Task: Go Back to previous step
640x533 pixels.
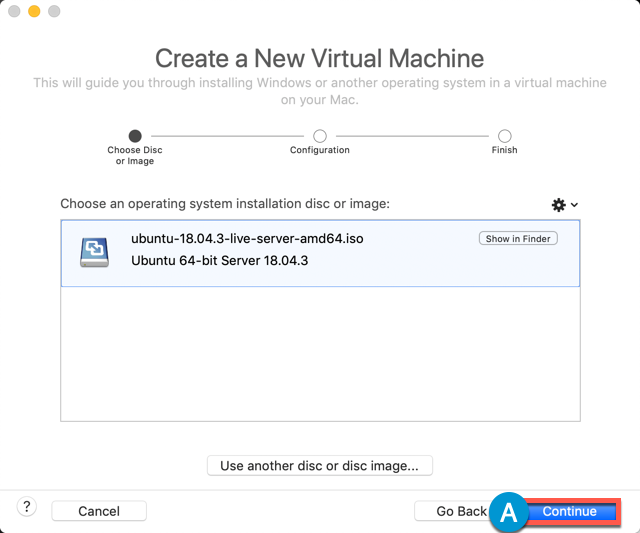Action: pos(456,511)
